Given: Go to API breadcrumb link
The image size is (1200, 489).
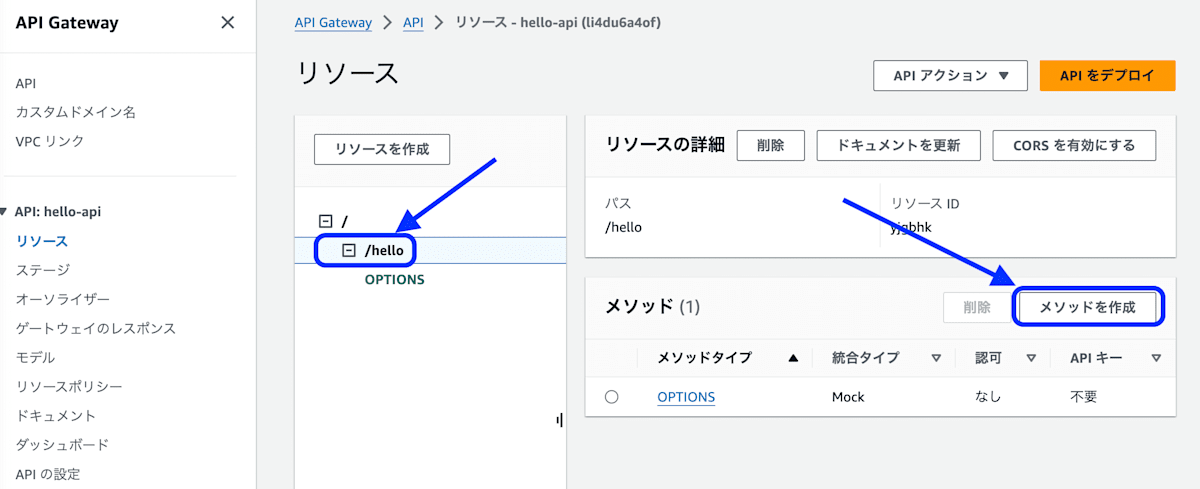Looking at the screenshot, I should (413, 22).
